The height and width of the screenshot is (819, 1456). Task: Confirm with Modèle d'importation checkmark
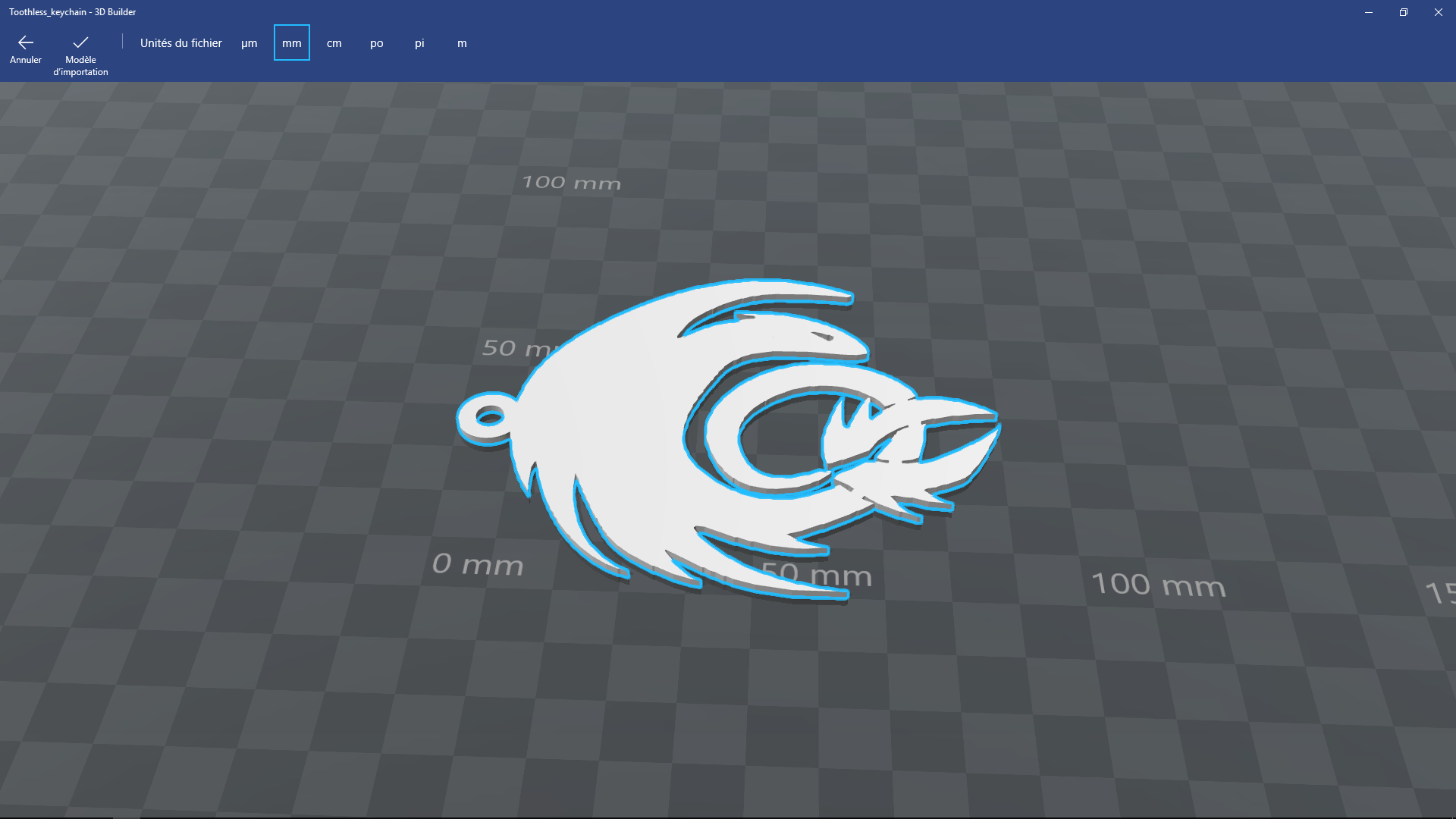(x=80, y=55)
